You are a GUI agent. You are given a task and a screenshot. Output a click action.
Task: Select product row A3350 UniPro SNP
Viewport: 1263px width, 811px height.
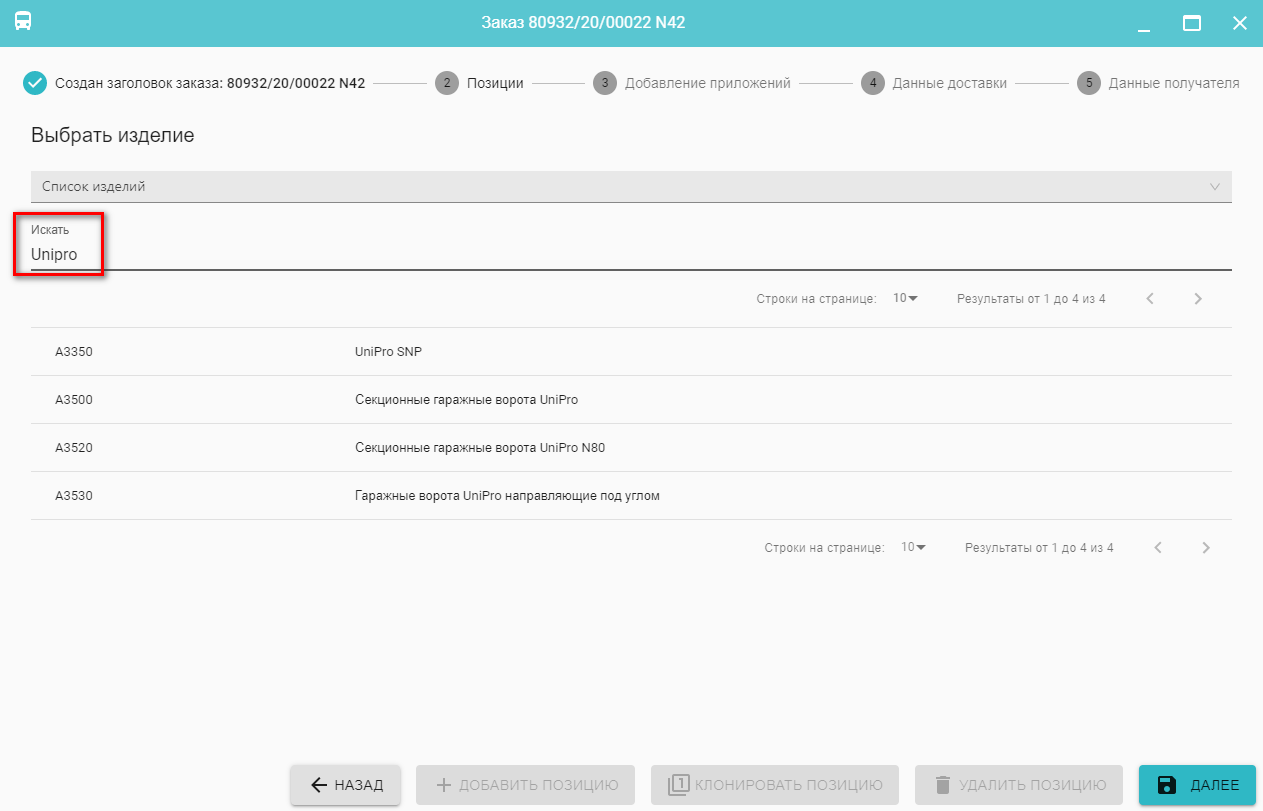630,352
